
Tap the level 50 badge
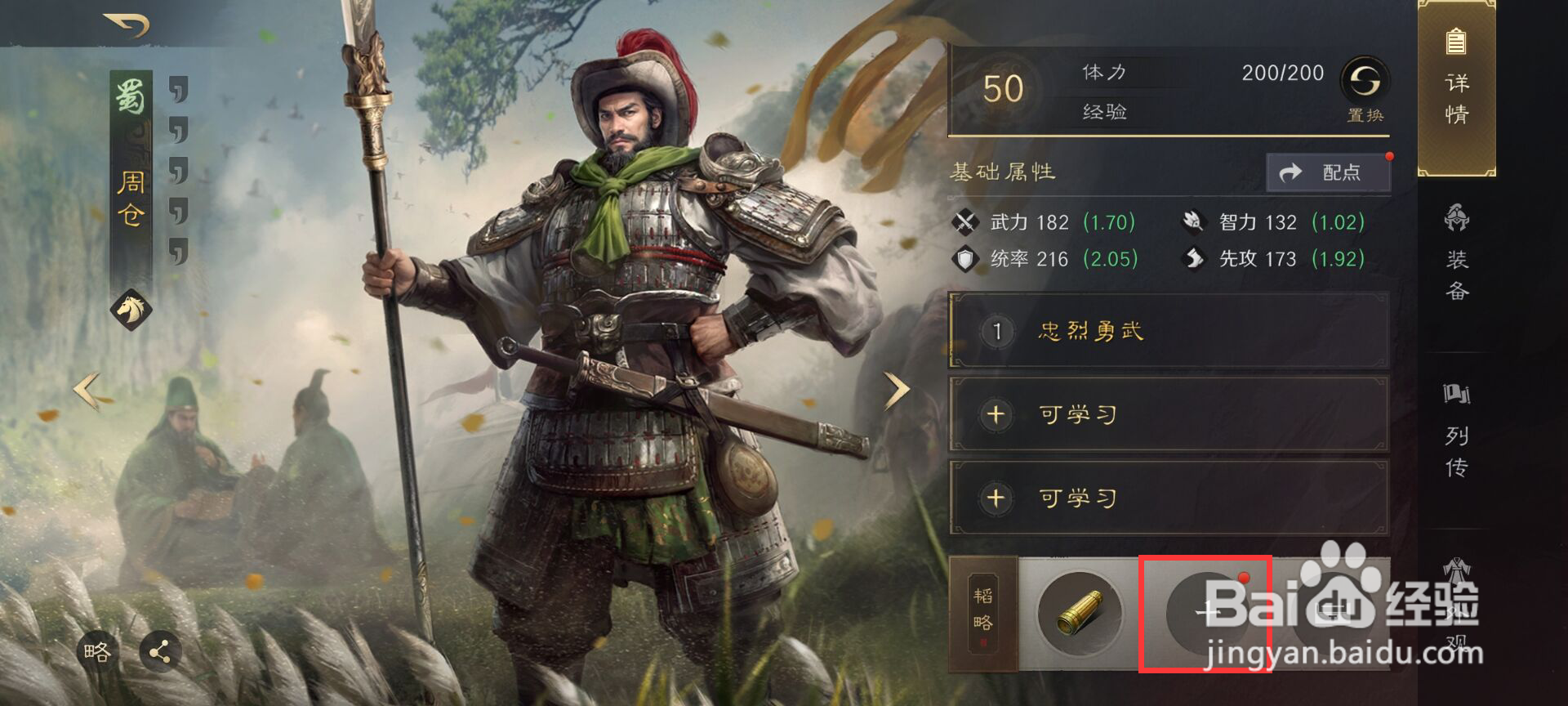click(1004, 88)
